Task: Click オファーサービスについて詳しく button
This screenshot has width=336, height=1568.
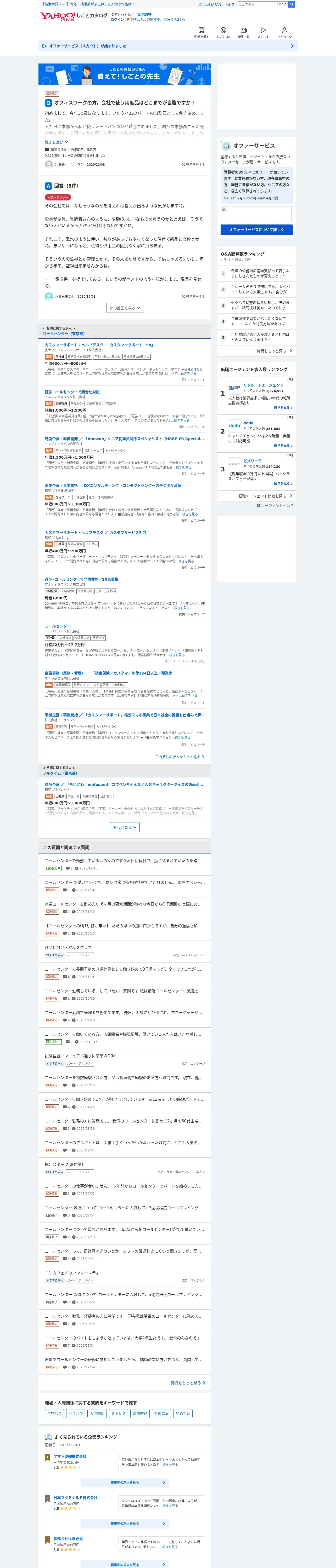Action: 256,229
